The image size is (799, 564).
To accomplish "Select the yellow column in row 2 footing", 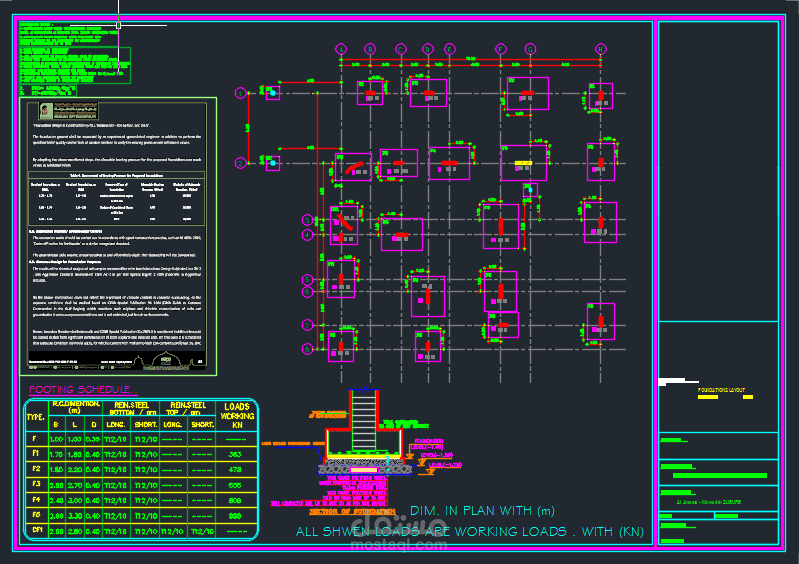I will pyautogui.click(x=523, y=163).
